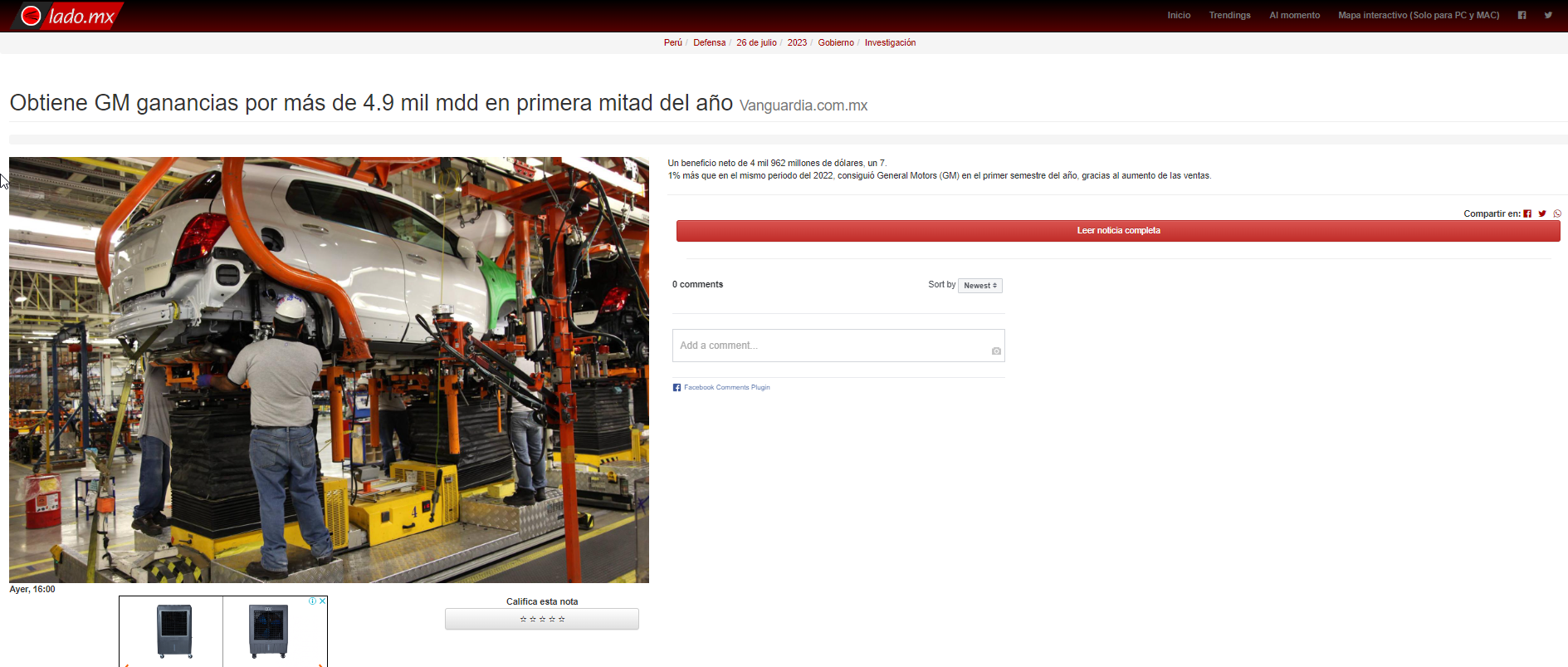Click the right cooler product in the ad
This screenshot has height=667, width=1568.
coord(269,631)
